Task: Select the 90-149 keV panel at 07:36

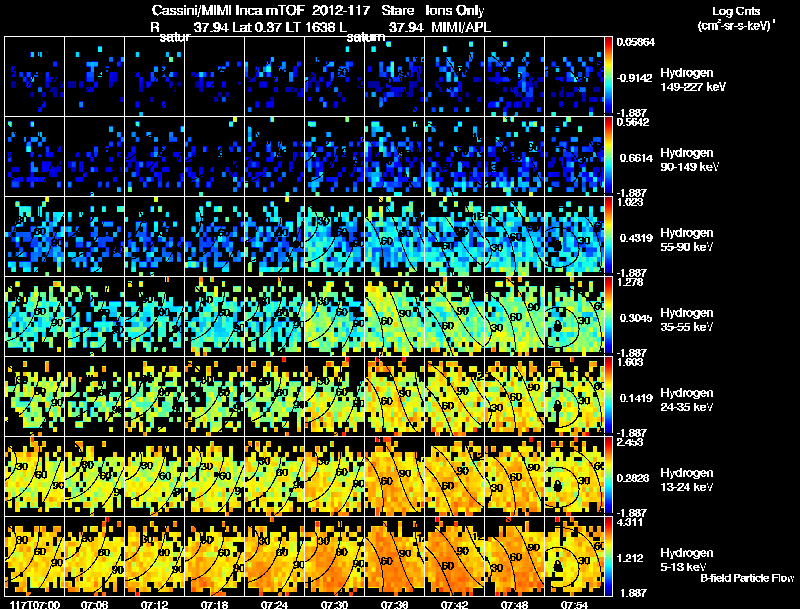Action: coord(394,156)
